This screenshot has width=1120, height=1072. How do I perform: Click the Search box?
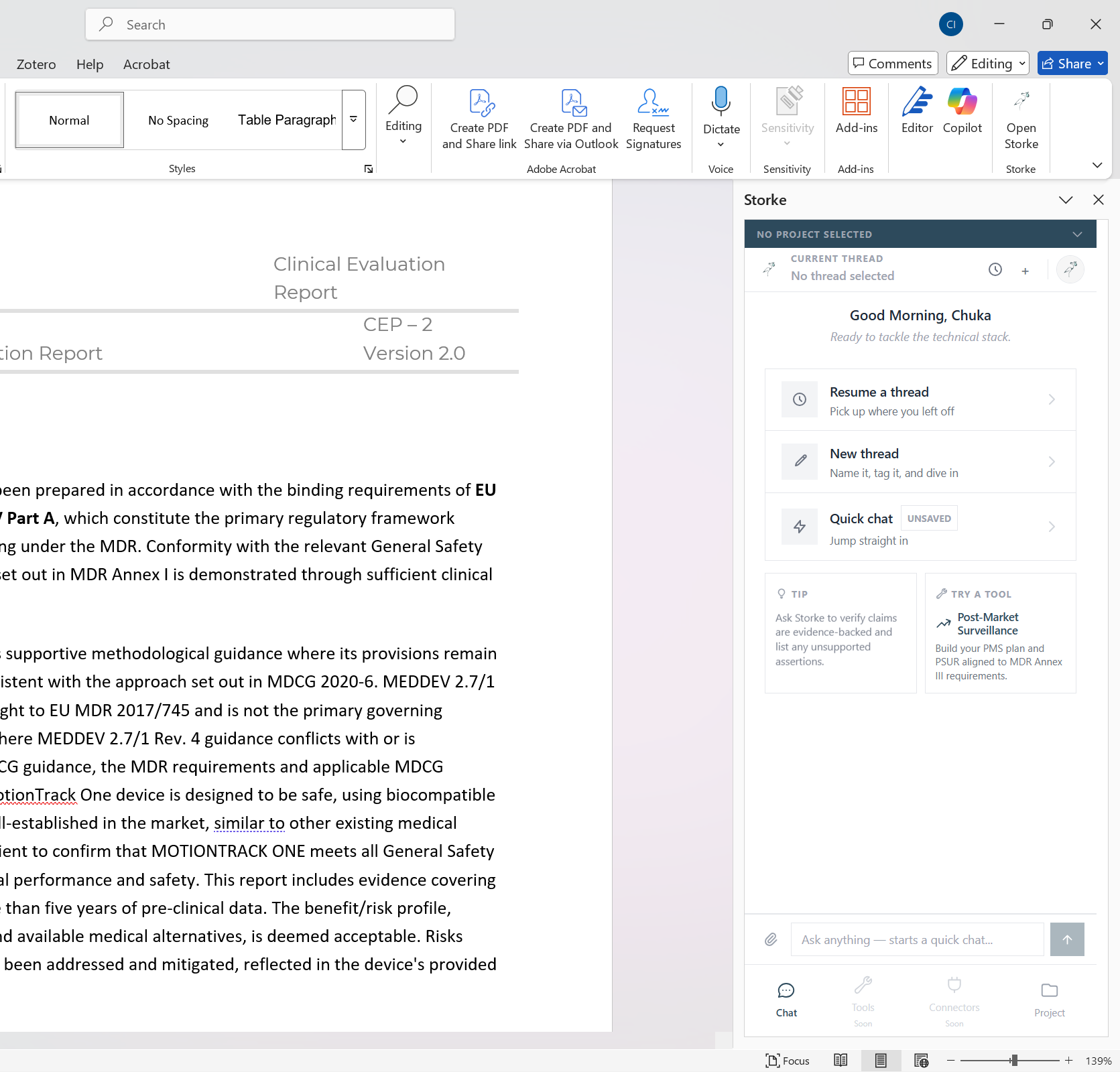(x=270, y=25)
